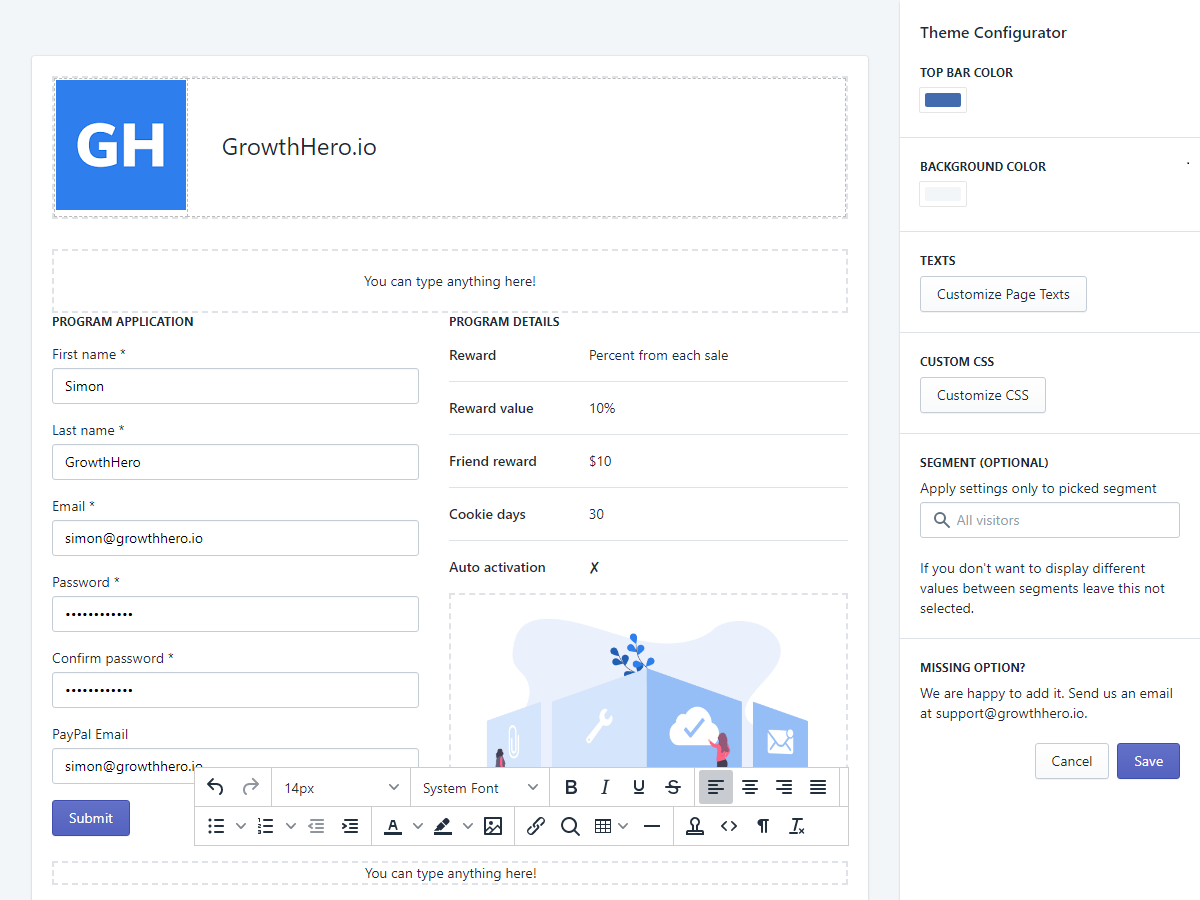Submit the program application form
The width and height of the screenshot is (1200, 900).
[x=91, y=818]
